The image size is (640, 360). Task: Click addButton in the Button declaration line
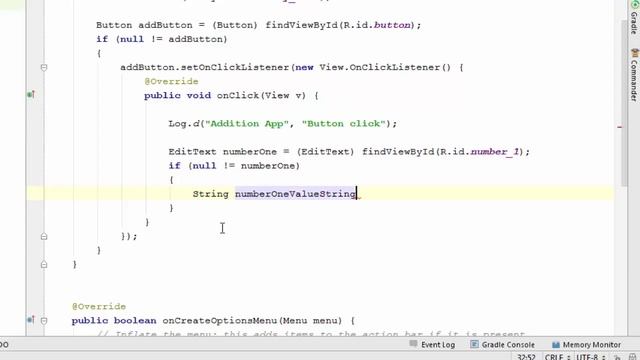[165, 25]
